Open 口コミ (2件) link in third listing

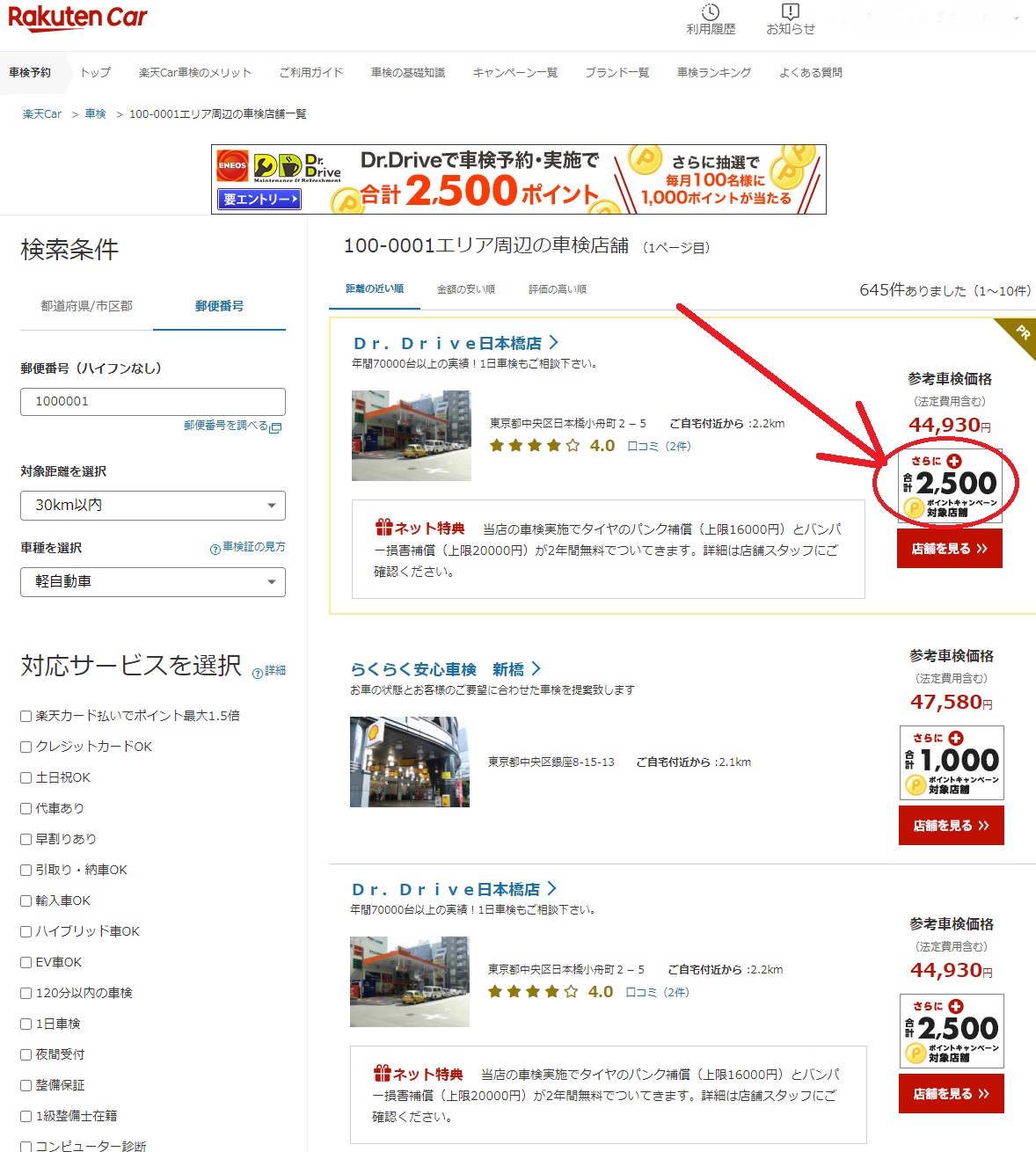(x=658, y=992)
